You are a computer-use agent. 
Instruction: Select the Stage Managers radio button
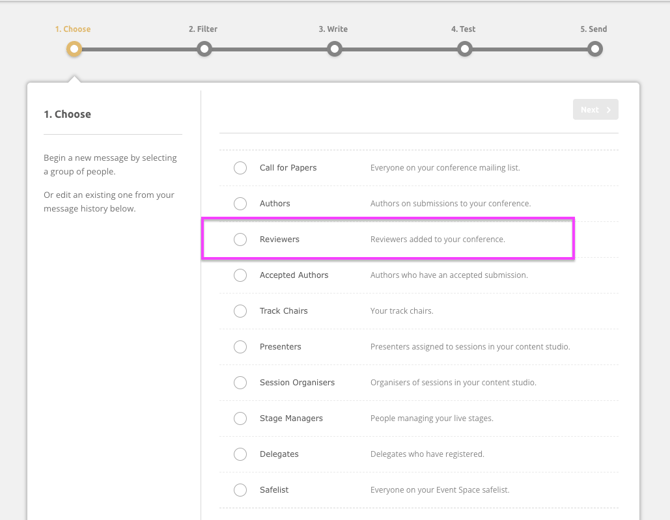[x=240, y=418]
